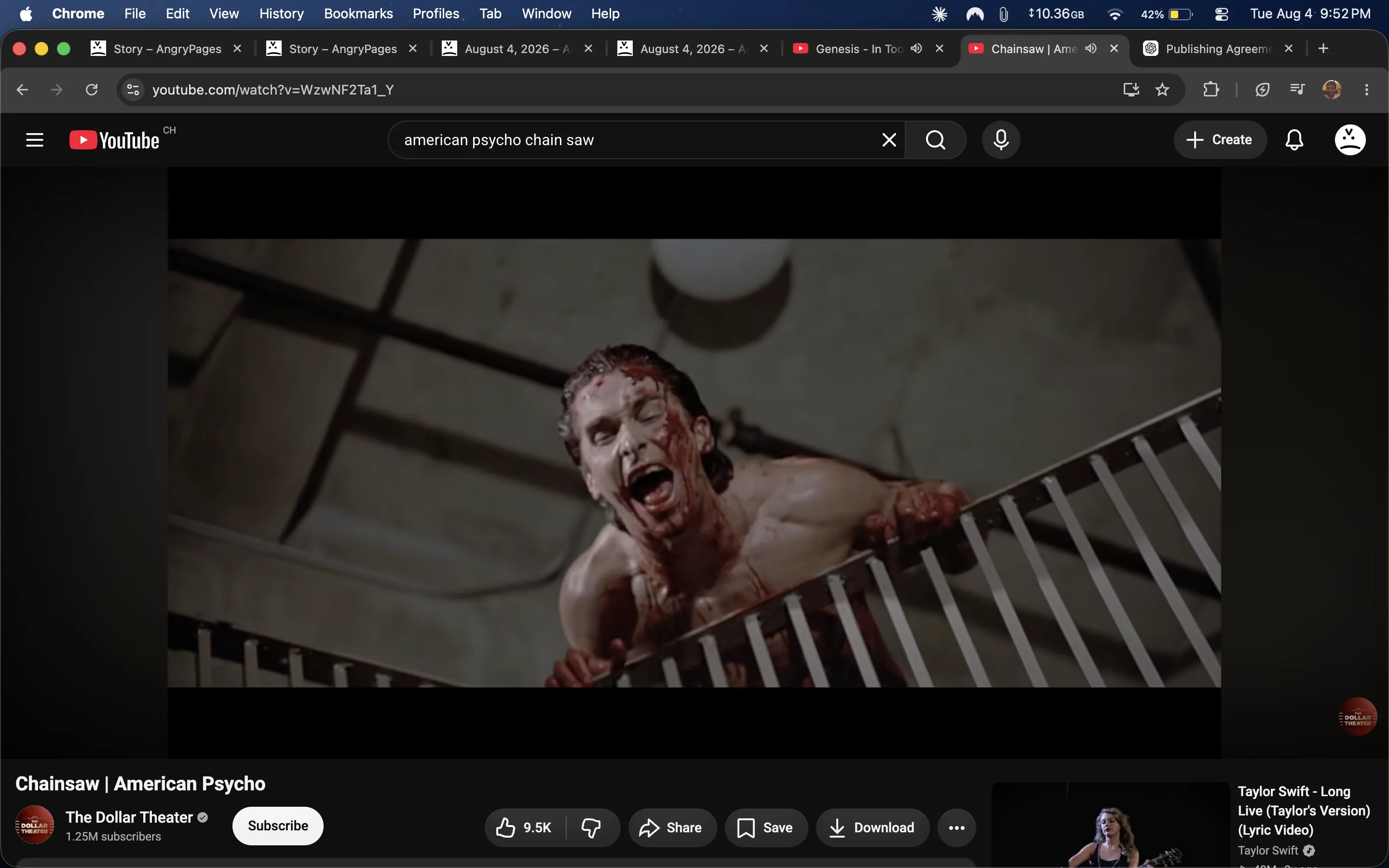View site information for youtube.com
The width and height of the screenshot is (1389, 868).
(133, 90)
